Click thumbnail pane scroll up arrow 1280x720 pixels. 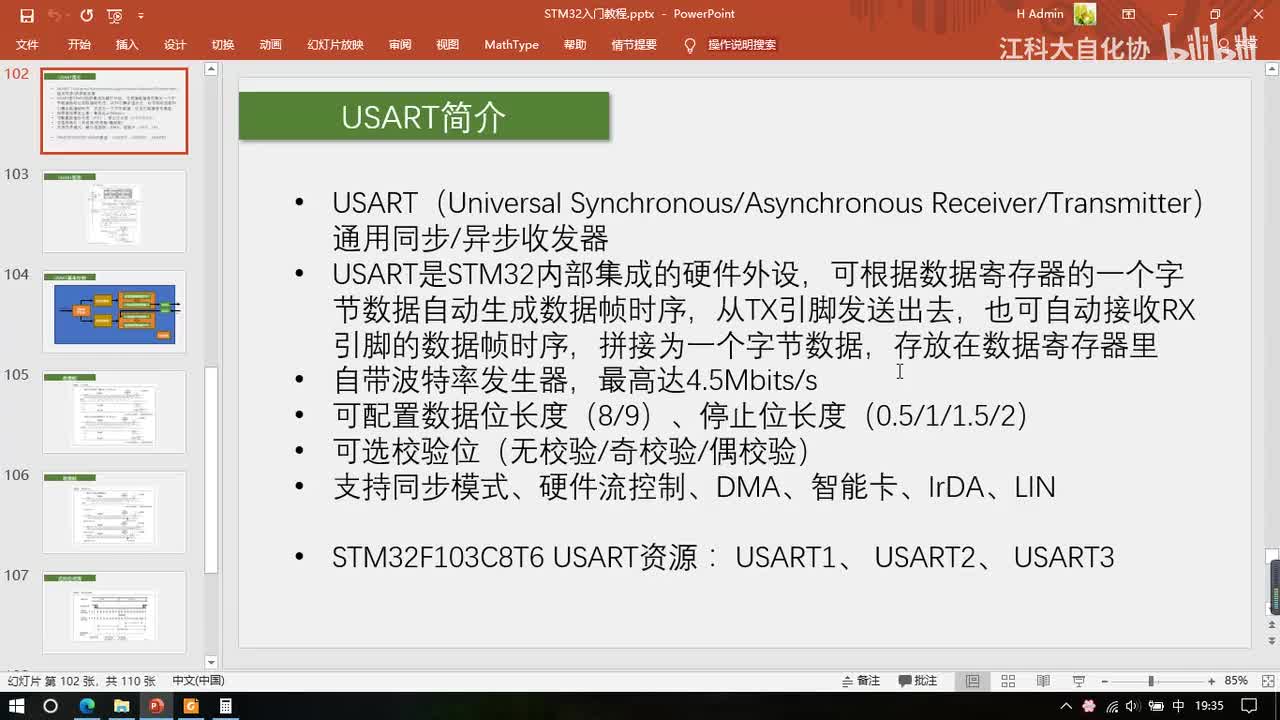pyautogui.click(x=211, y=69)
